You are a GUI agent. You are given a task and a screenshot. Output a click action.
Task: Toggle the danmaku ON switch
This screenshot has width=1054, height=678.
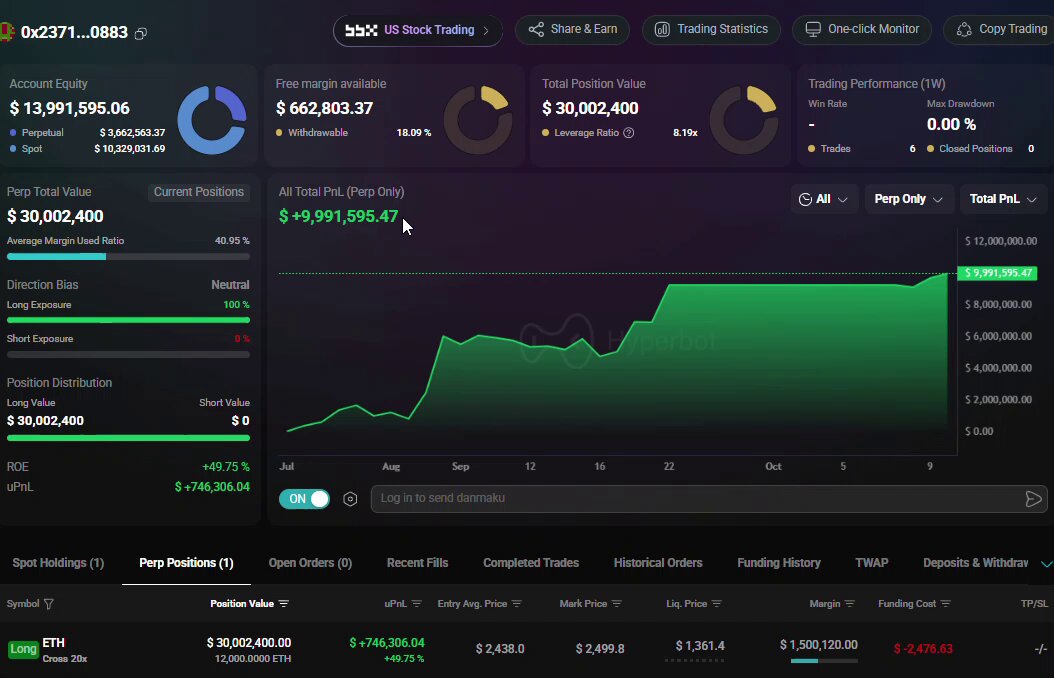click(x=305, y=499)
